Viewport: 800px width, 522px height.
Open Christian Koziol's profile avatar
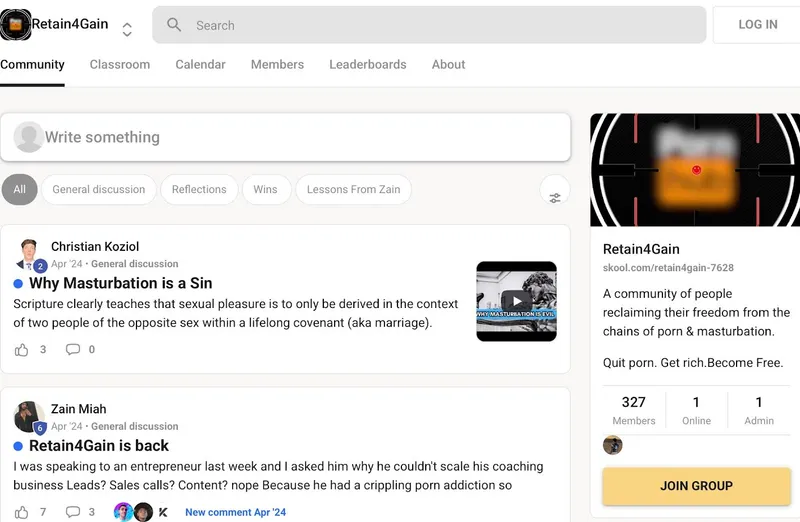(29, 253)
